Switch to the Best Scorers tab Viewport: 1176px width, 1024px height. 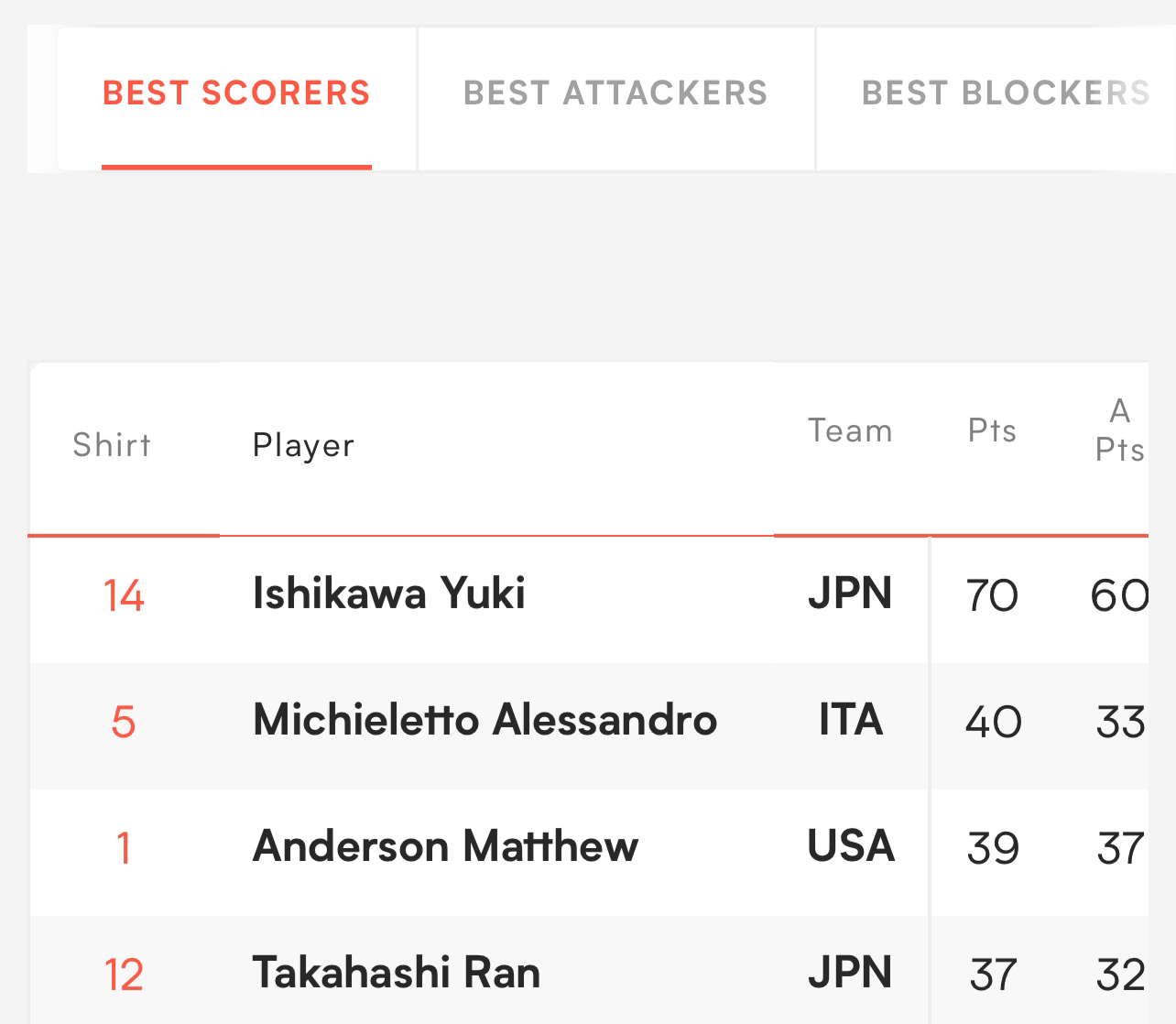point(236,93)
